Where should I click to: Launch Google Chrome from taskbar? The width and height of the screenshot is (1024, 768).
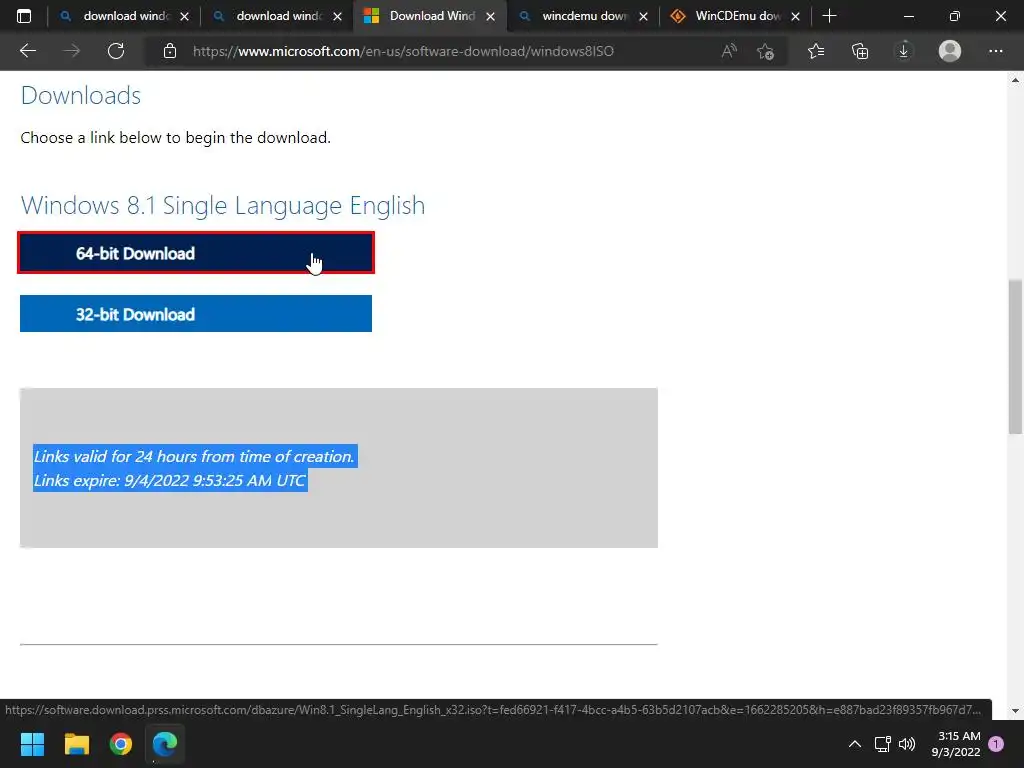[121, 744]
